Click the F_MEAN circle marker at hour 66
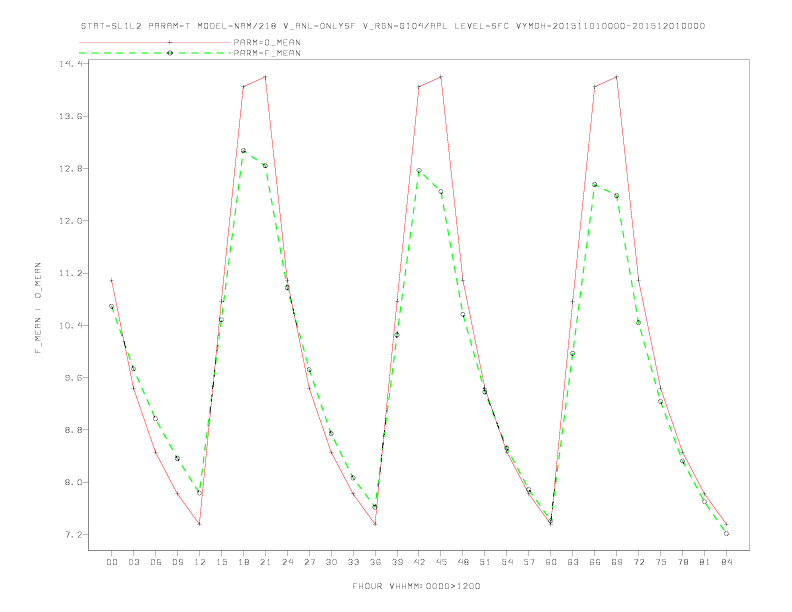 pyautogui.click(x=595, y=184)
